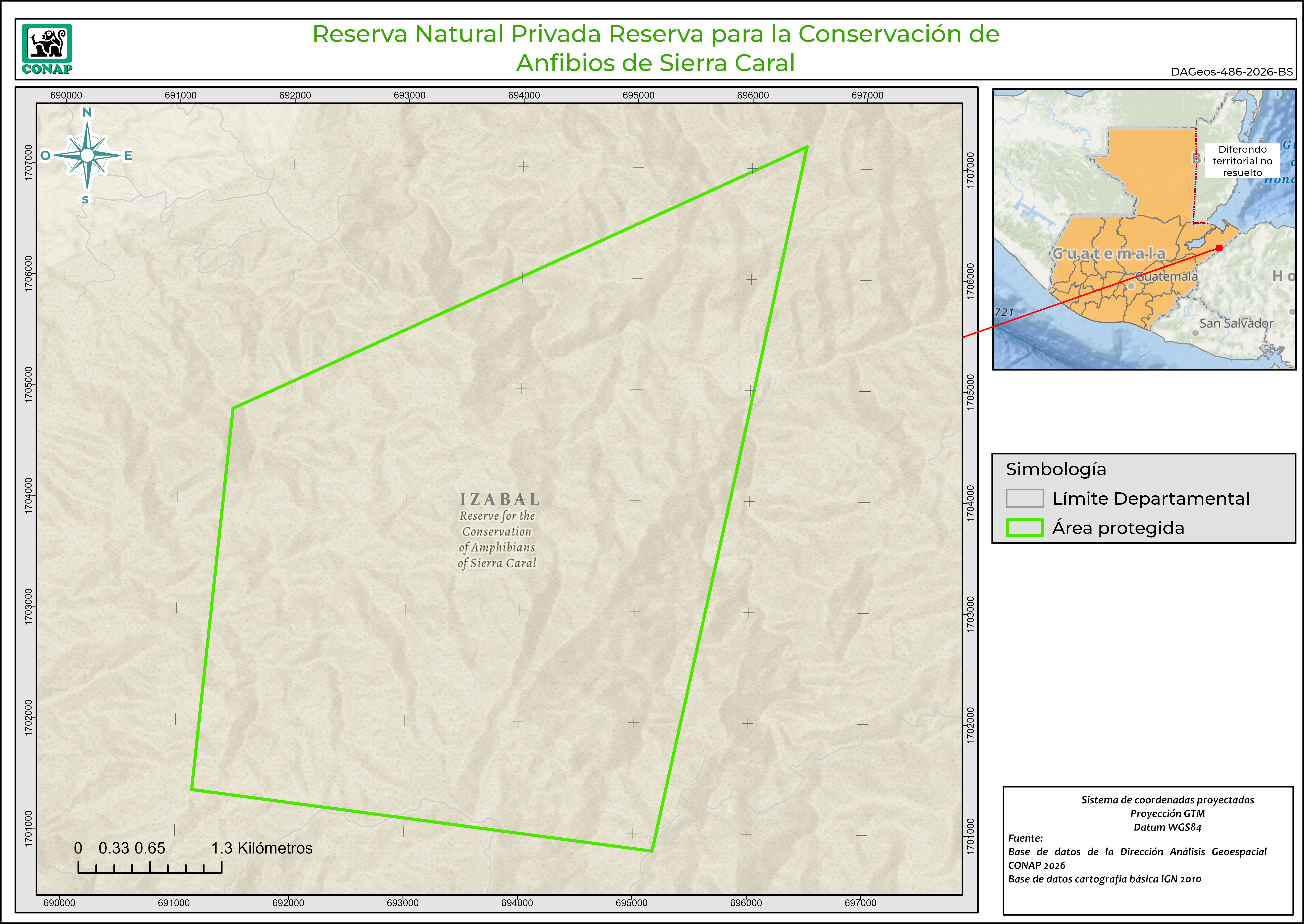The height and width of the screenshot is (924, 1304).
Task: Click the IZABAL label on the map
Action: [x=500, y=500]
